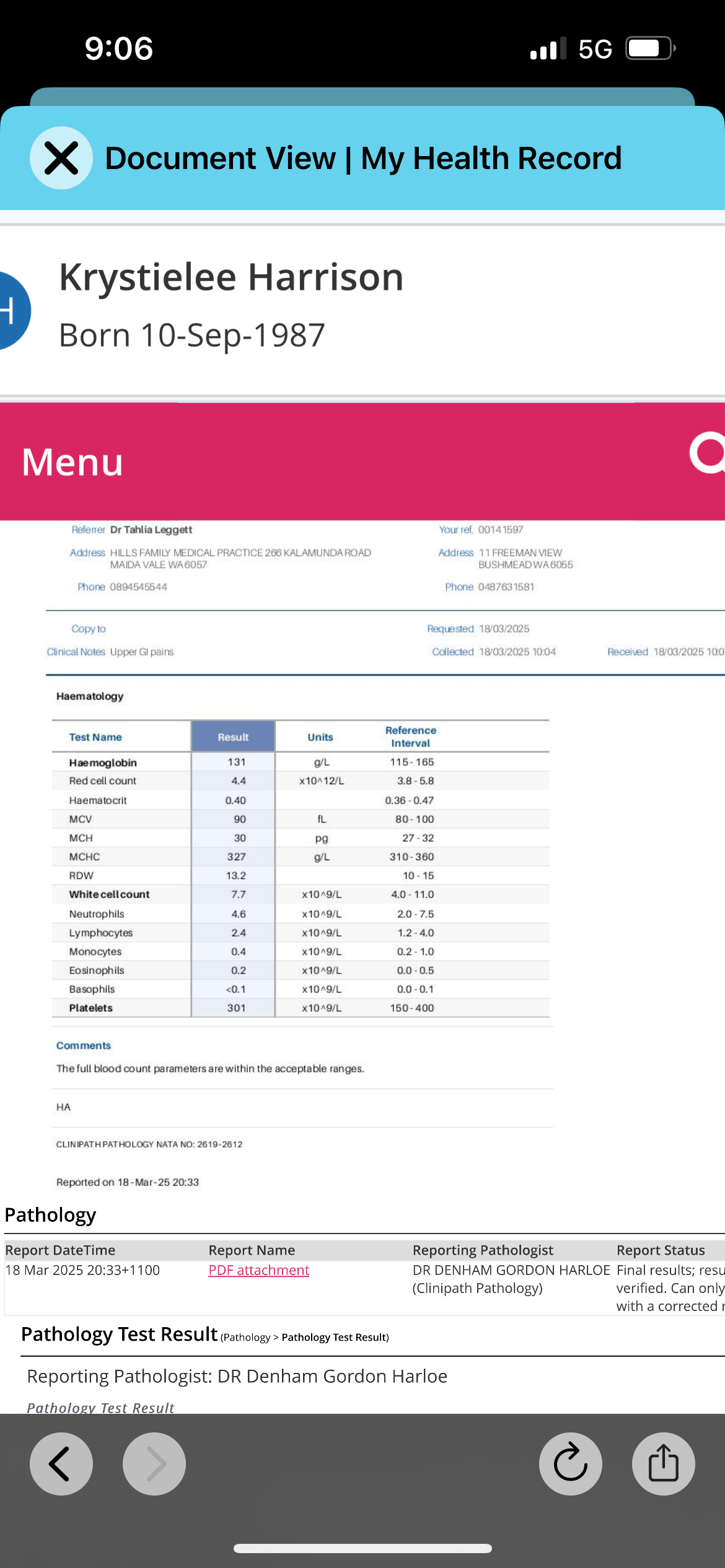Tap the cellular signal bars icon

tap(548, 48)
